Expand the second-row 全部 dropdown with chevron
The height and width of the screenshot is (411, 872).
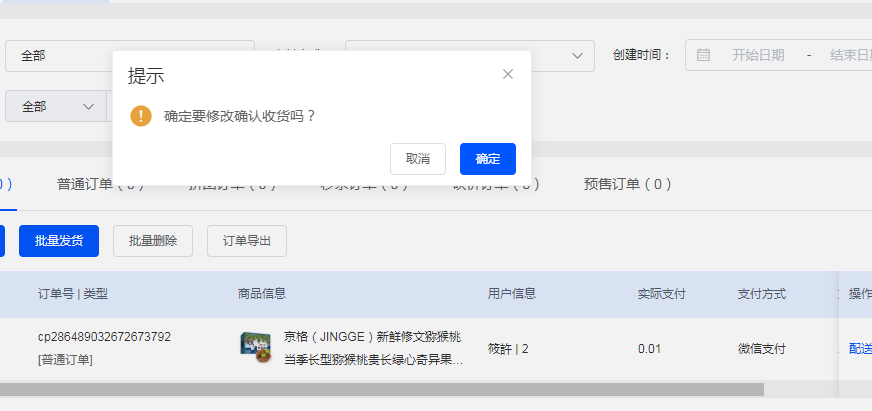pyautogui.click(x=56, y=106)
